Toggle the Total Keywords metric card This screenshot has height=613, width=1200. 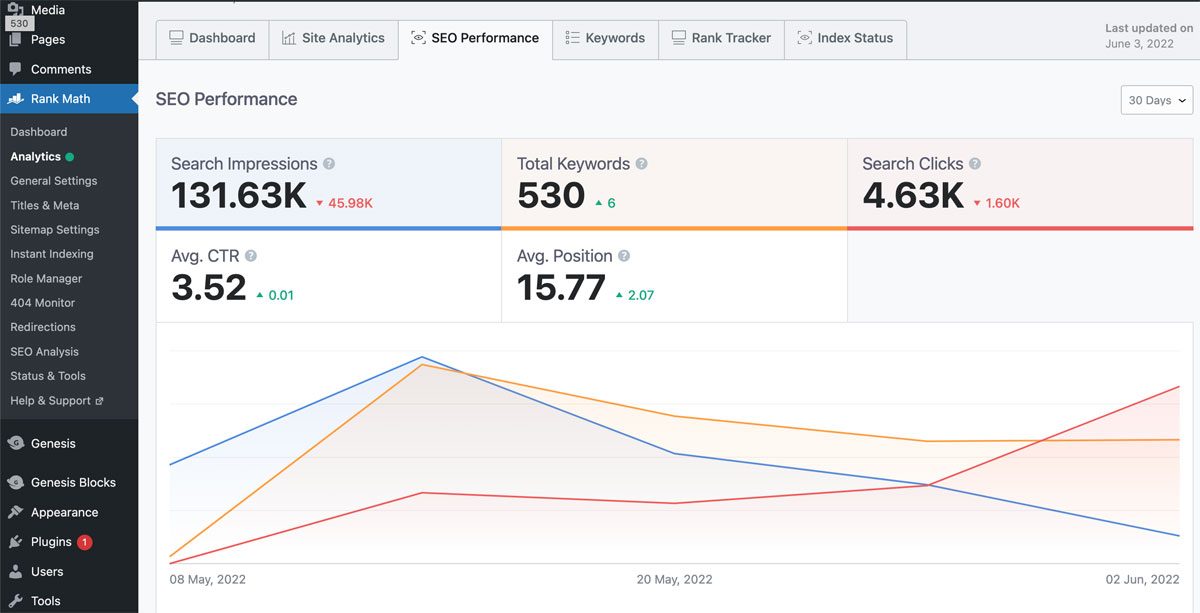click(x=673, y=183)
